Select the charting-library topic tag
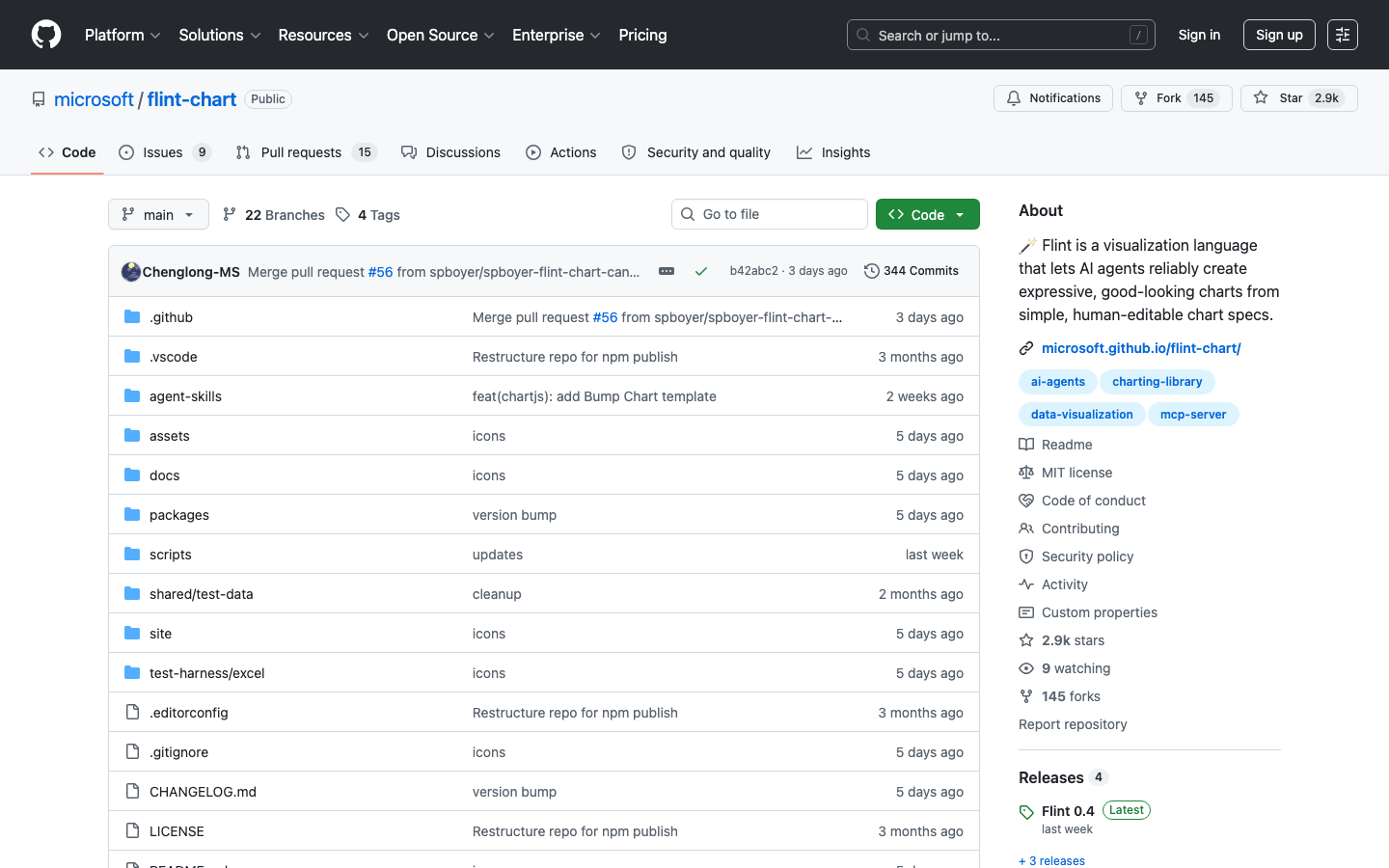 point(1157,382)
